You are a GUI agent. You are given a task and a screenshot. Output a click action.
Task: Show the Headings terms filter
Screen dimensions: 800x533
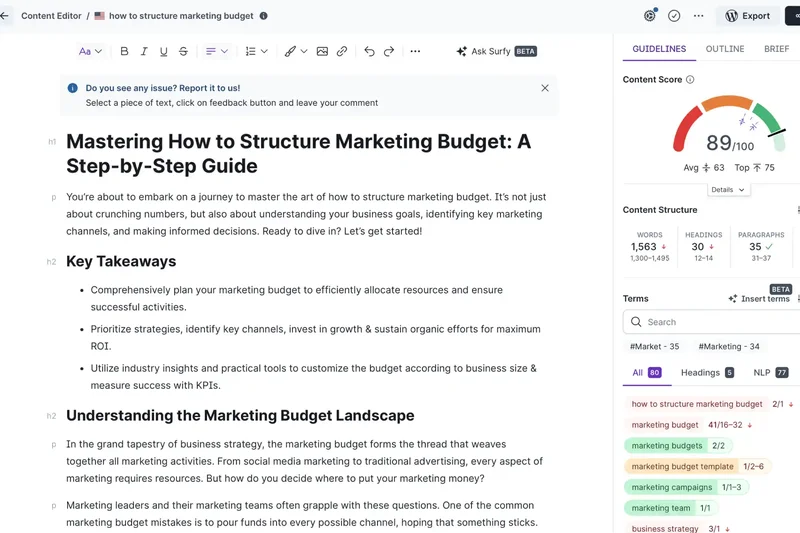click(x=707, y=372)
